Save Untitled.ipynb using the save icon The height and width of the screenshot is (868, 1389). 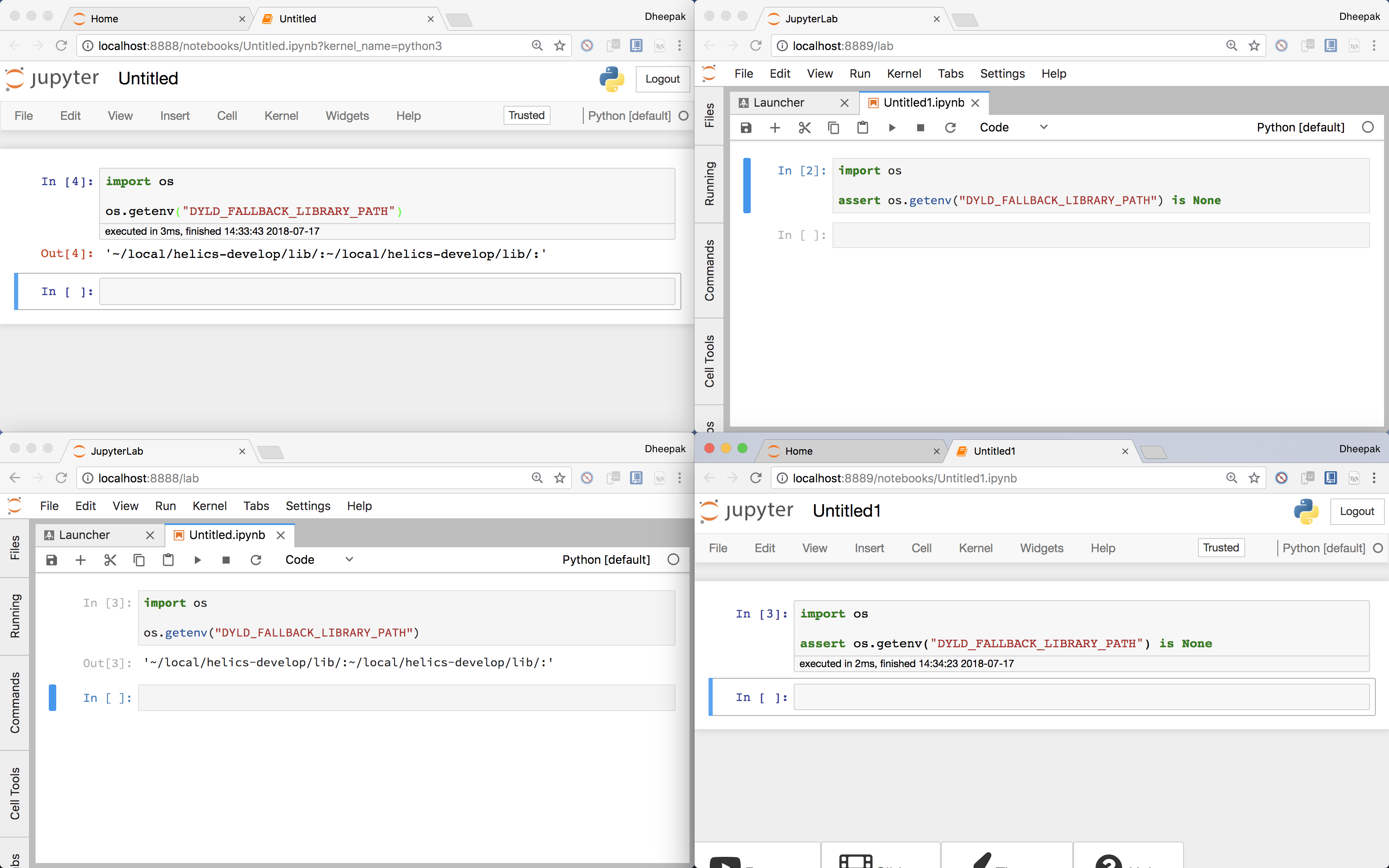pos(51,560)
